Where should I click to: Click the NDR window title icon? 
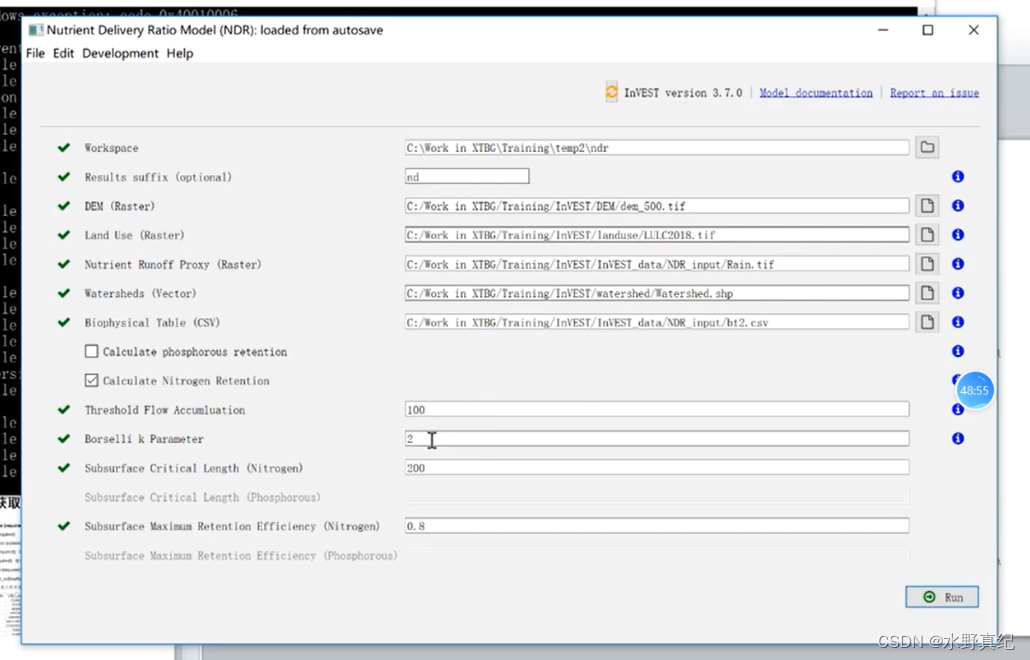point(35,30)
